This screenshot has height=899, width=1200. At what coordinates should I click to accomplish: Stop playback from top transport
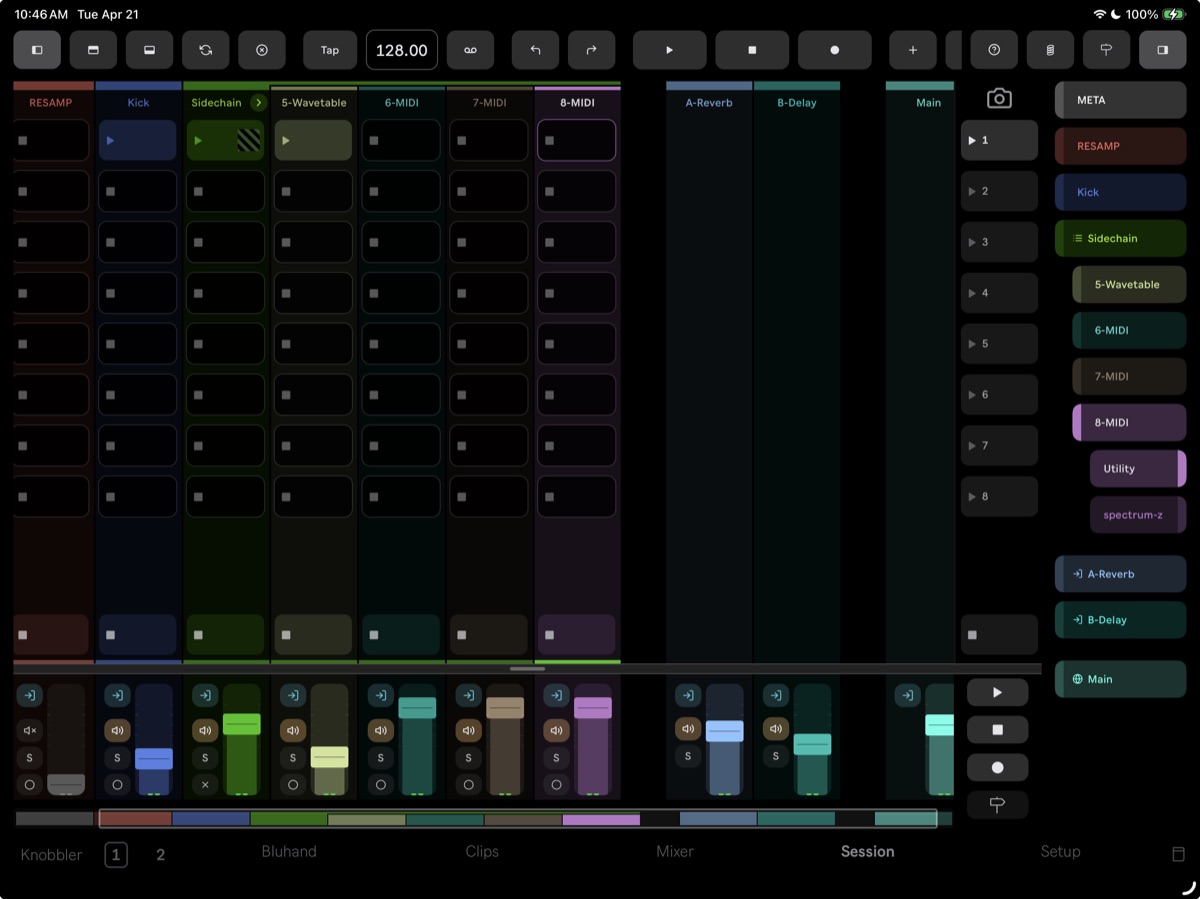[x=752, y=50]
